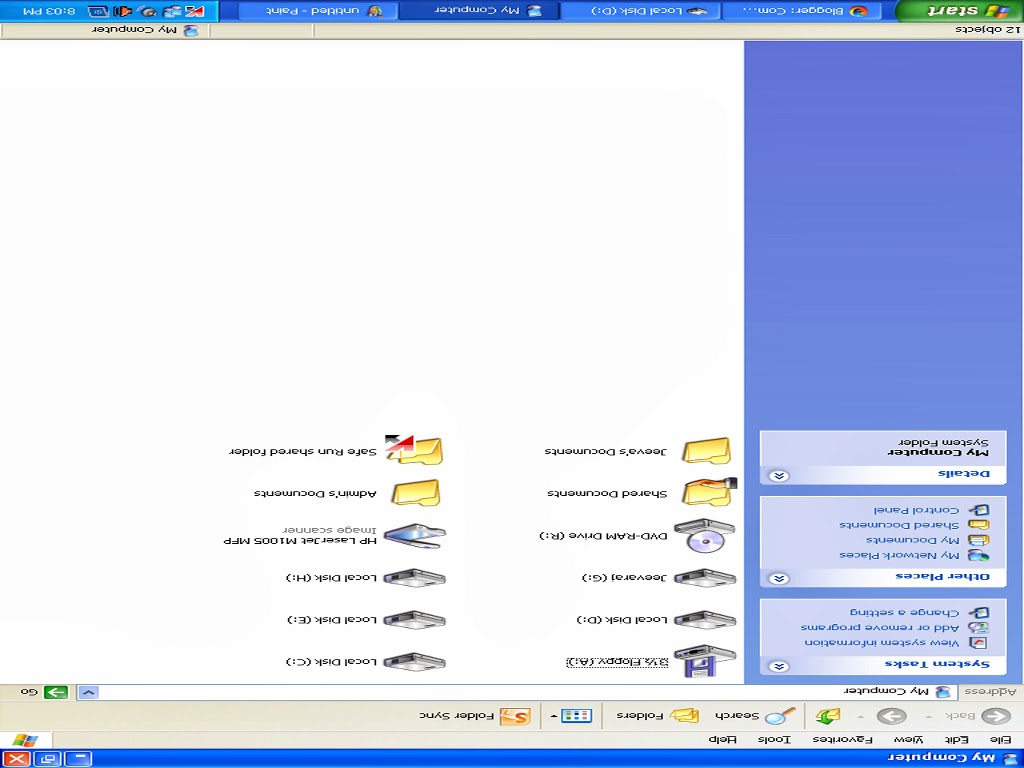Enable Folder Sync from the toolbar
Viewport: 1024px width, 768px height.
pos(490,715)
